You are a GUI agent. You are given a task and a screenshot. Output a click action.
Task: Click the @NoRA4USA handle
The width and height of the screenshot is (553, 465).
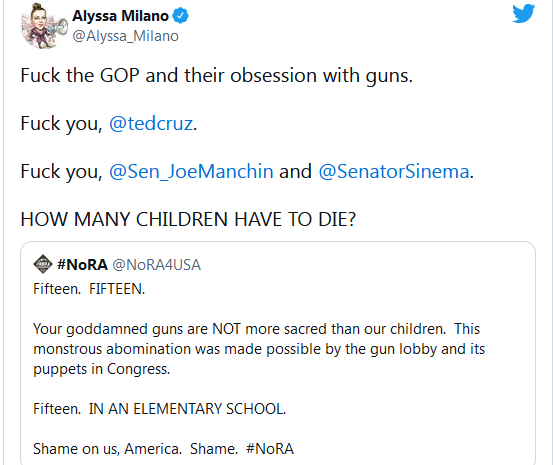157,265
